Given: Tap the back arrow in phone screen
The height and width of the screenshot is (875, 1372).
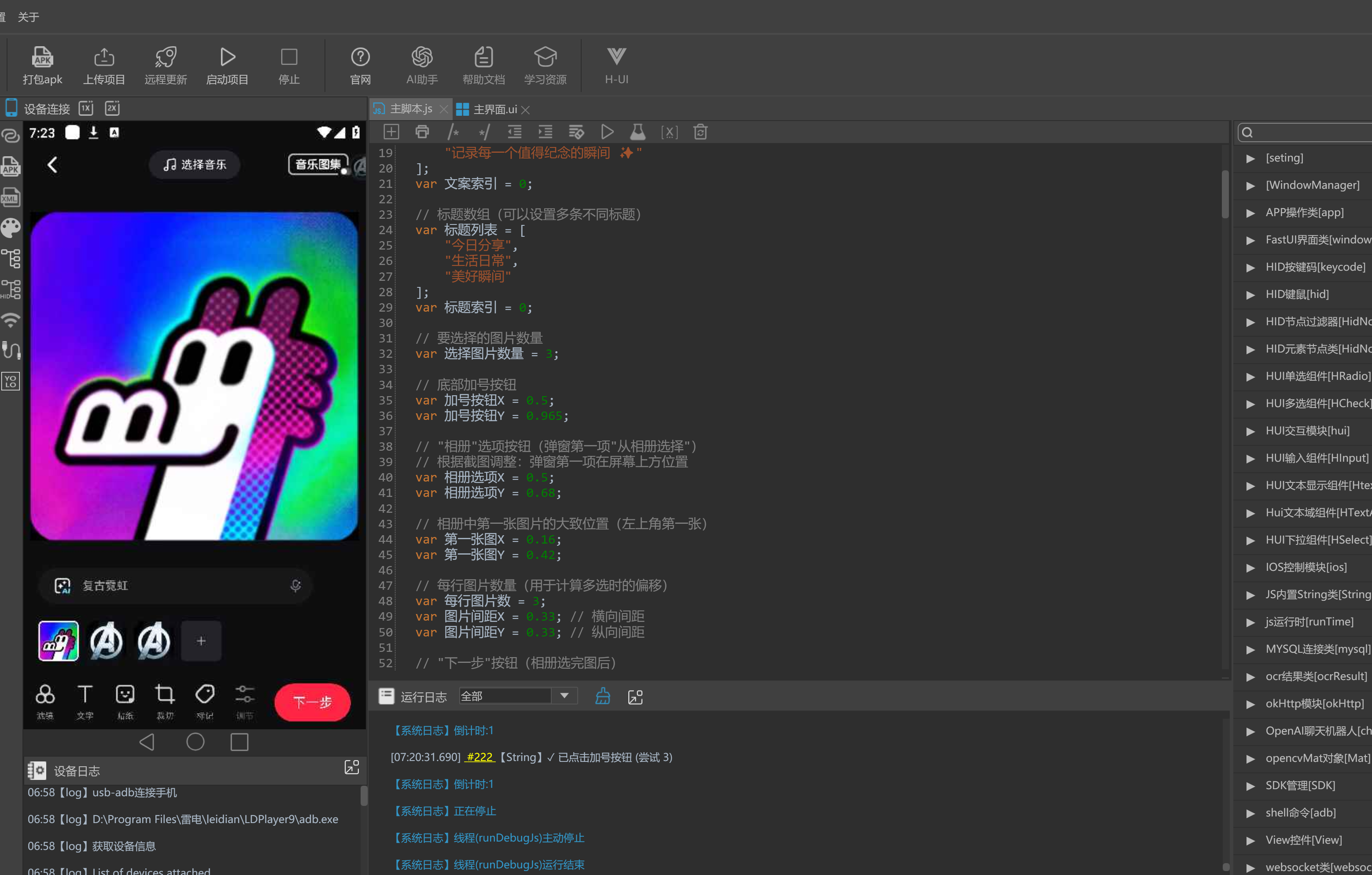Looking at the screenshot, I should coord(52,165).
